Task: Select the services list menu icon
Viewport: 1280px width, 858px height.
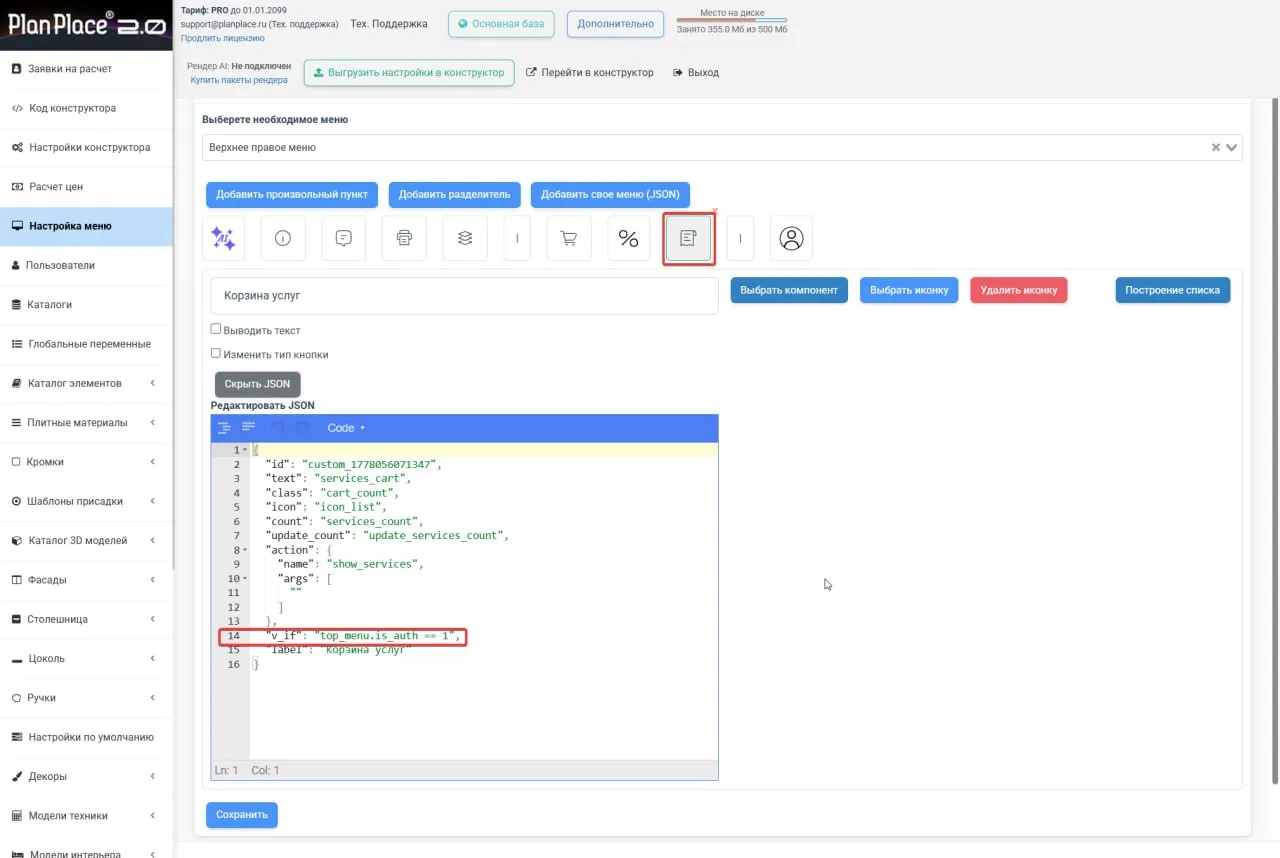Action: click(x=689, y=238)
